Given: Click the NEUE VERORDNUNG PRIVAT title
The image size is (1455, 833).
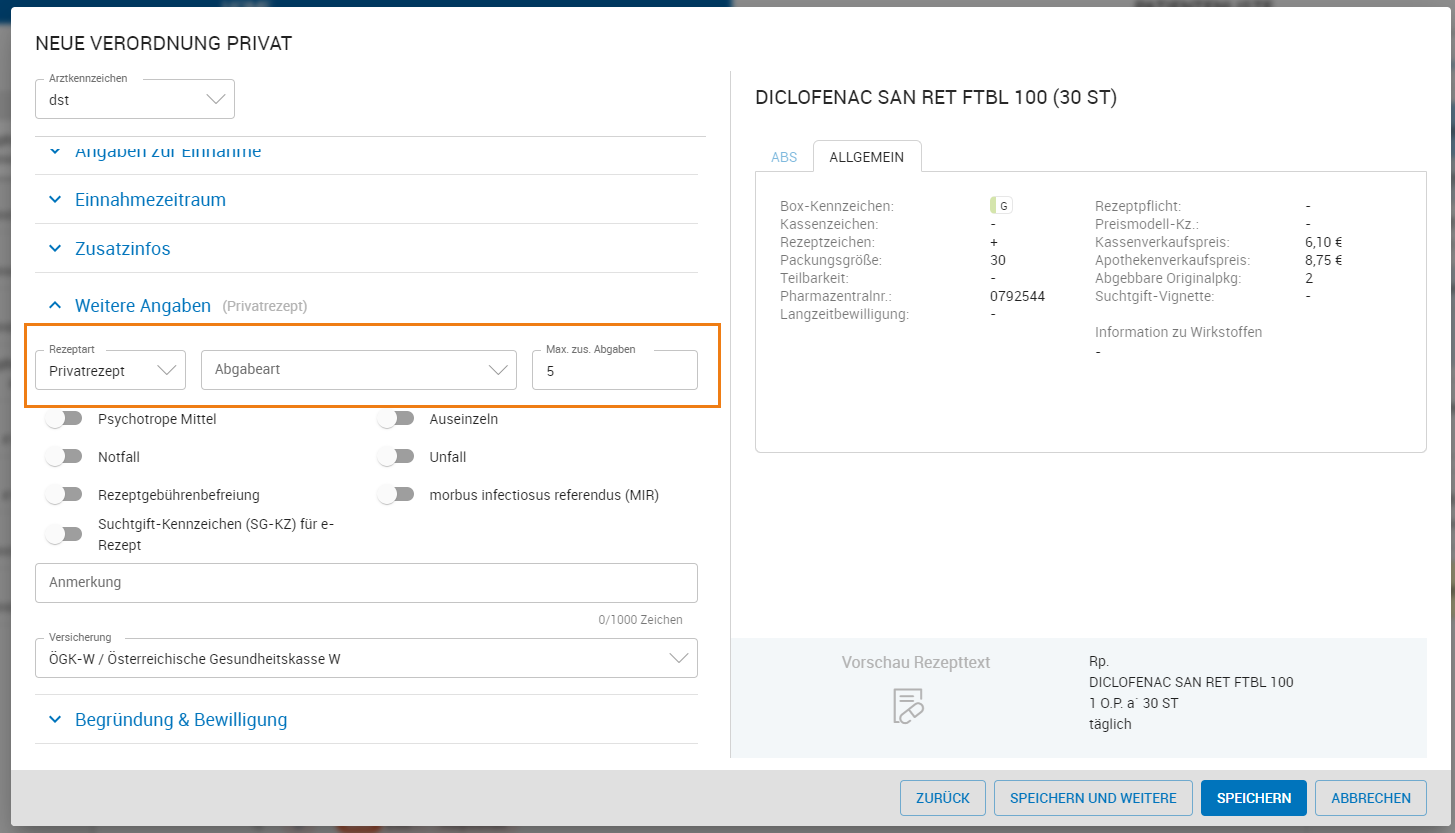Looking at the screenshot, I should click(x=164, y=43).
